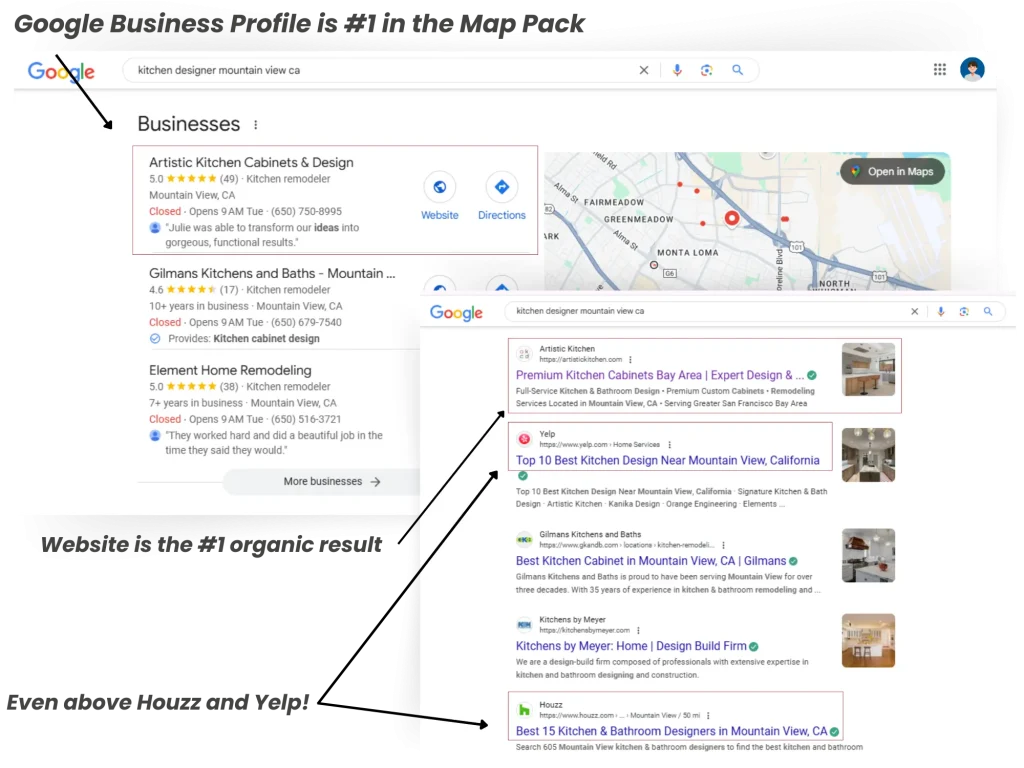The width and height of the screenshot is (1024, 768).
Task: Clear the lower search box with X
Action: pos(914,312)
